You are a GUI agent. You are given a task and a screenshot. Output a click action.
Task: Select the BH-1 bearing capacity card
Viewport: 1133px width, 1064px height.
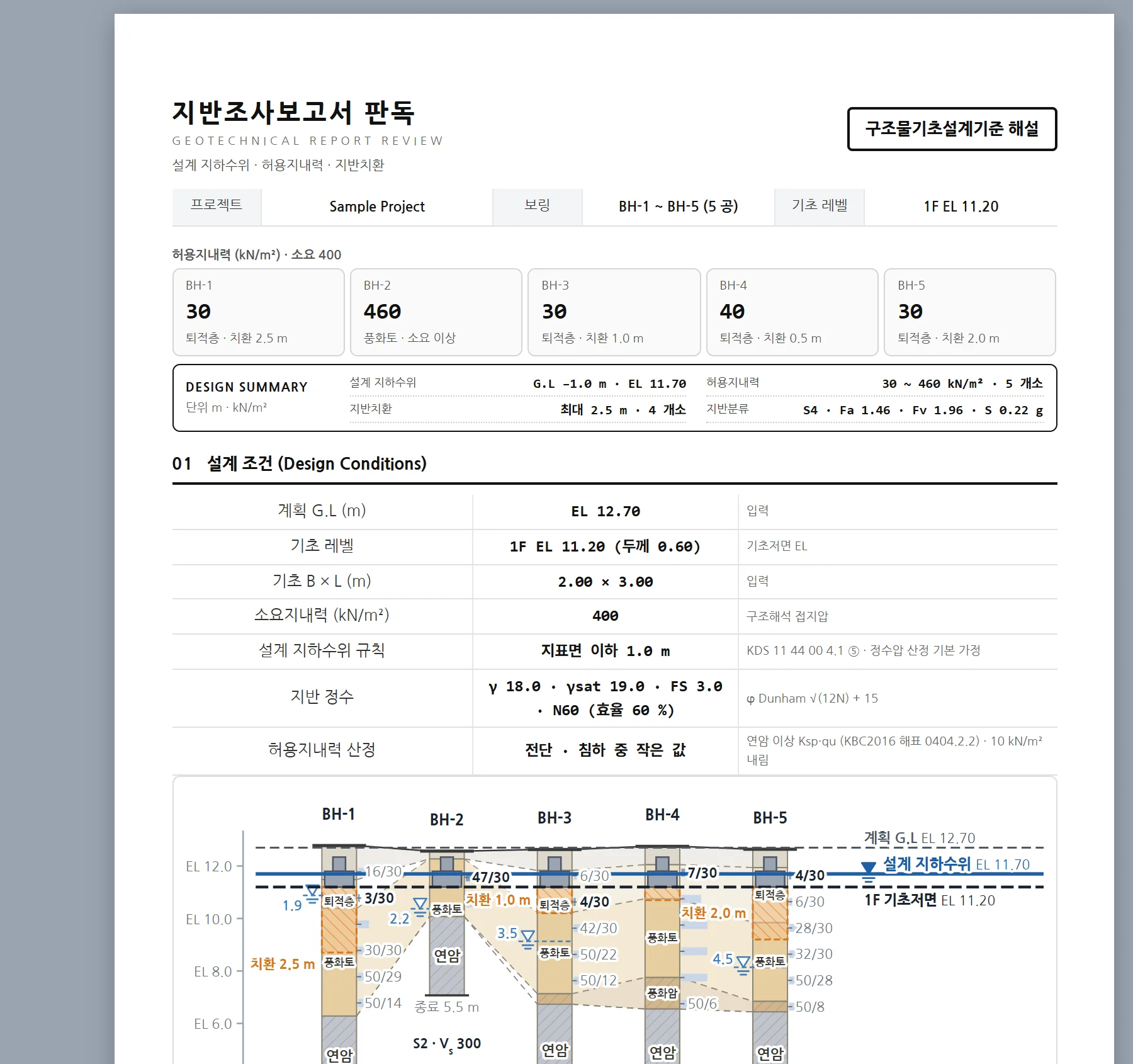click(x=259, y=312)
